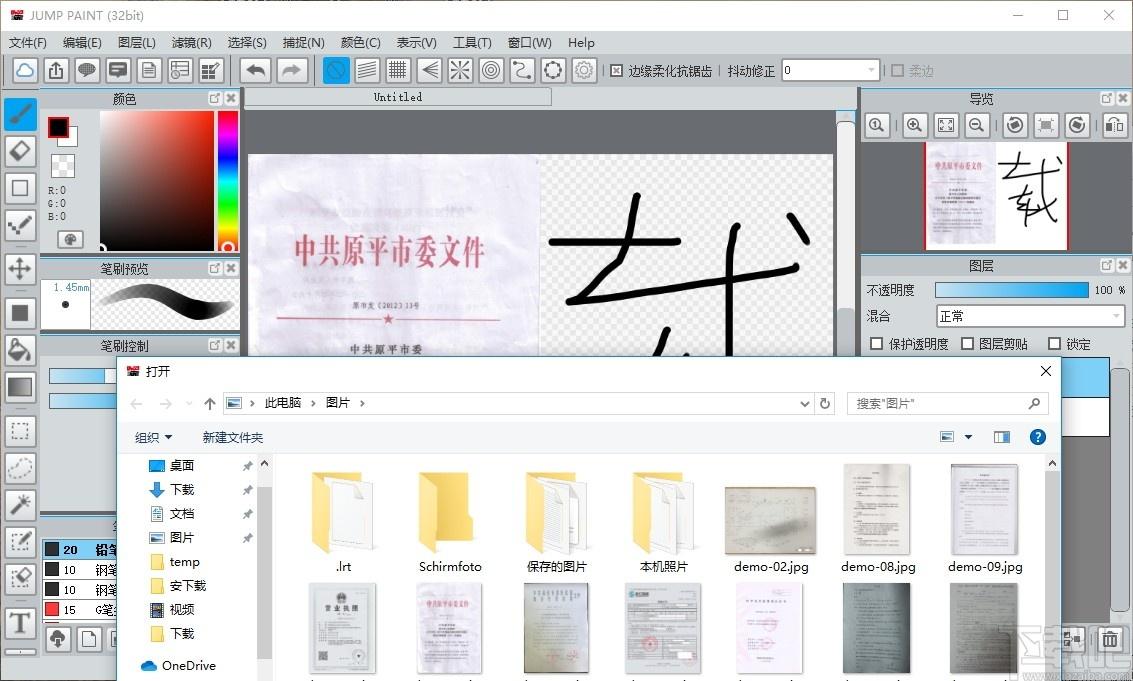1133x681 pixels.
Task: Activate the Move tool
Action: coord(20,269)
